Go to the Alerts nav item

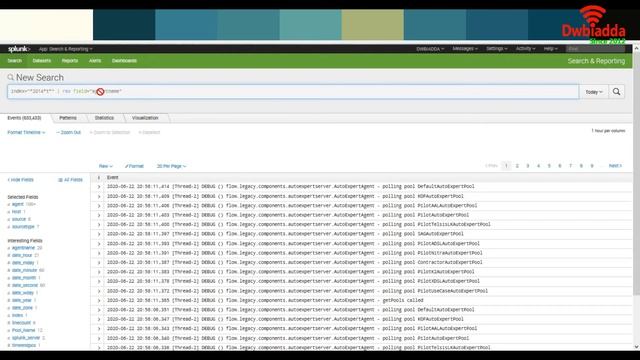tap(95, 61)
